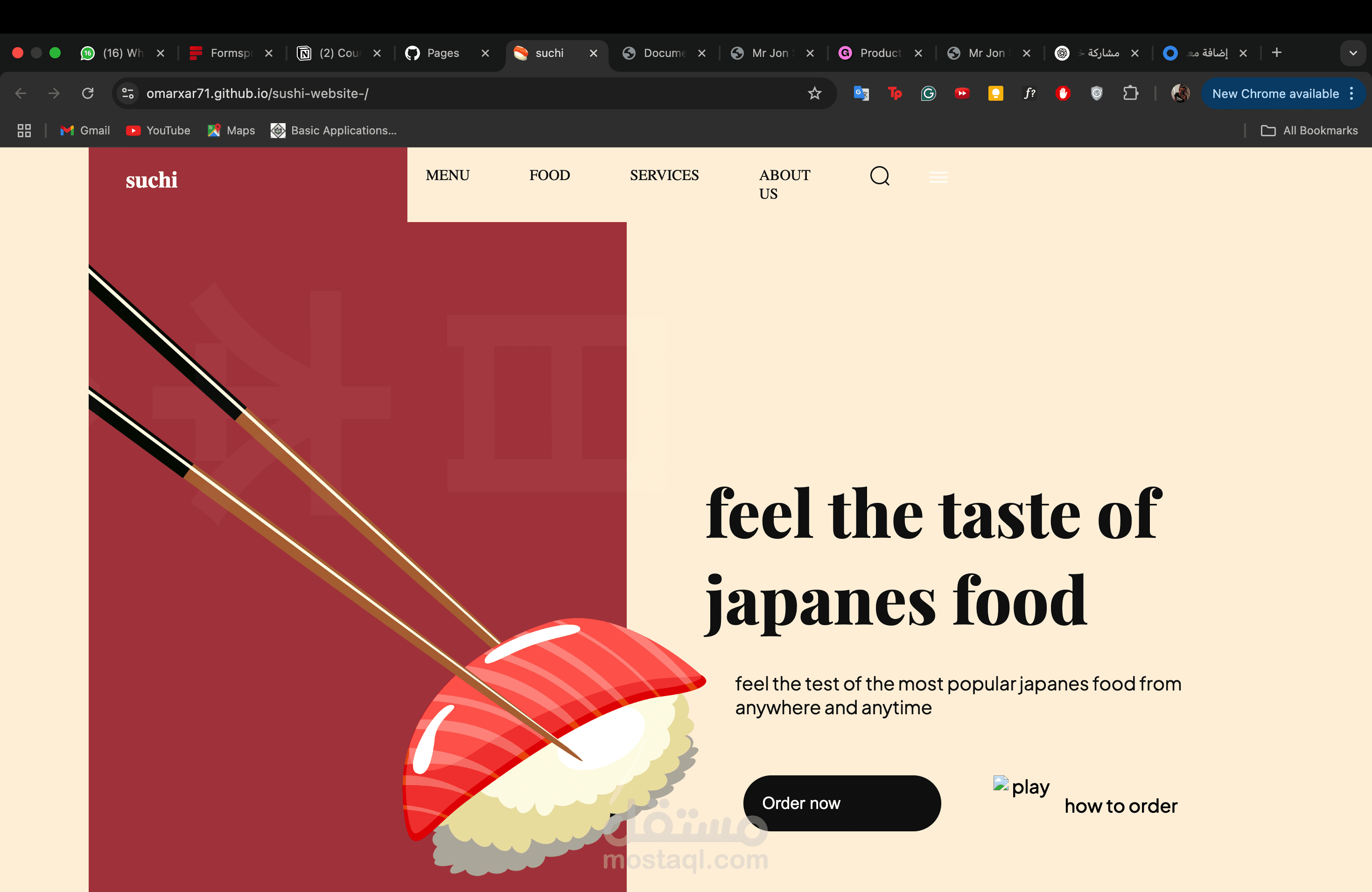Click inside the address bar
Image resolution: width=1372 pixels, height=892 pixels.
404,93
